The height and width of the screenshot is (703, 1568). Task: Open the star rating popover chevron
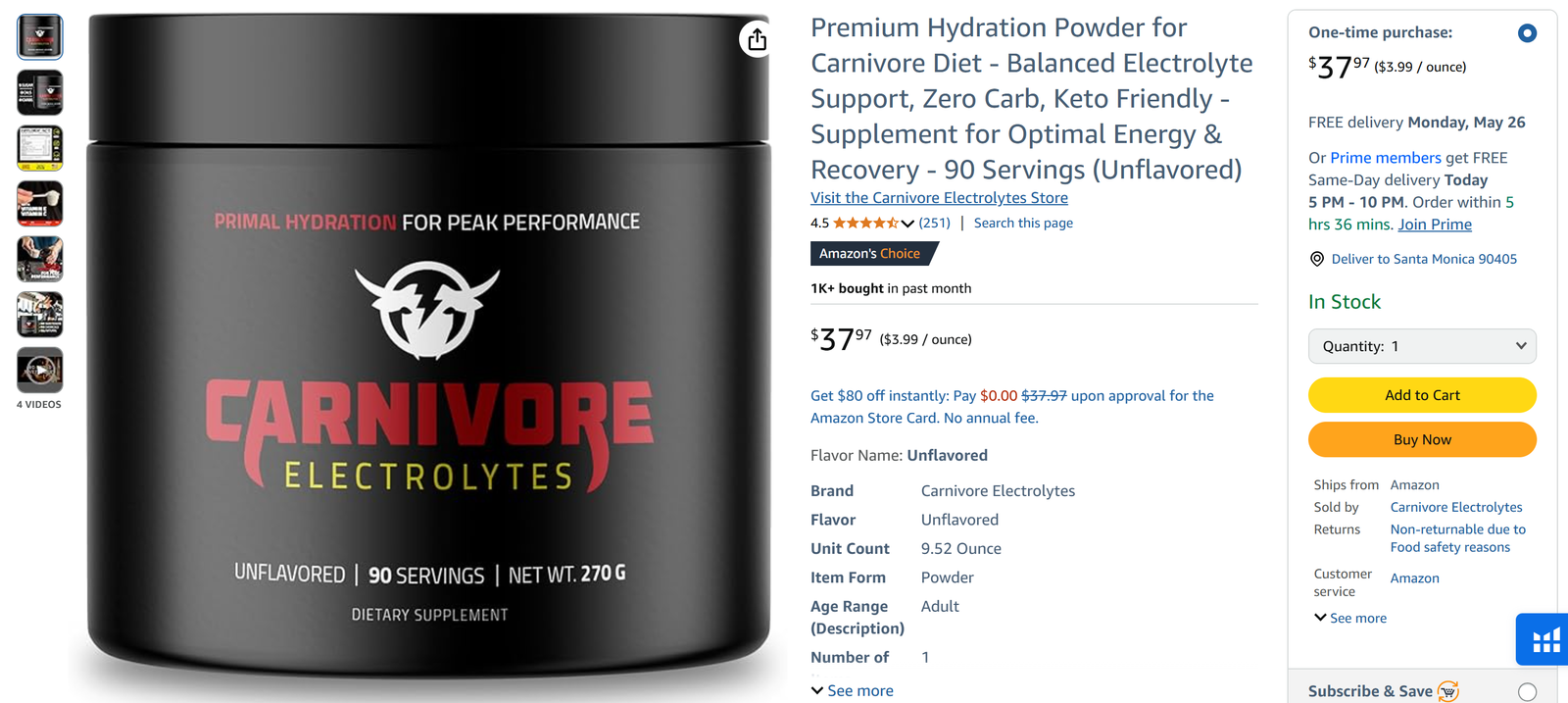907,224
